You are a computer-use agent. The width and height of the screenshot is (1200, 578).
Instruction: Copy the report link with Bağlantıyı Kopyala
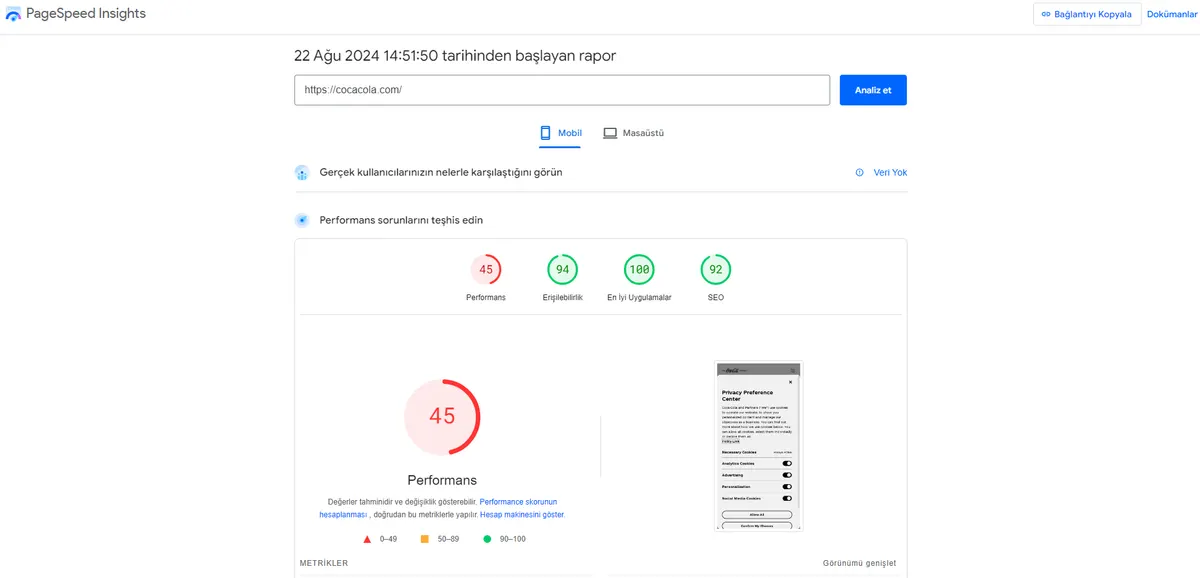click(1086, 14)
